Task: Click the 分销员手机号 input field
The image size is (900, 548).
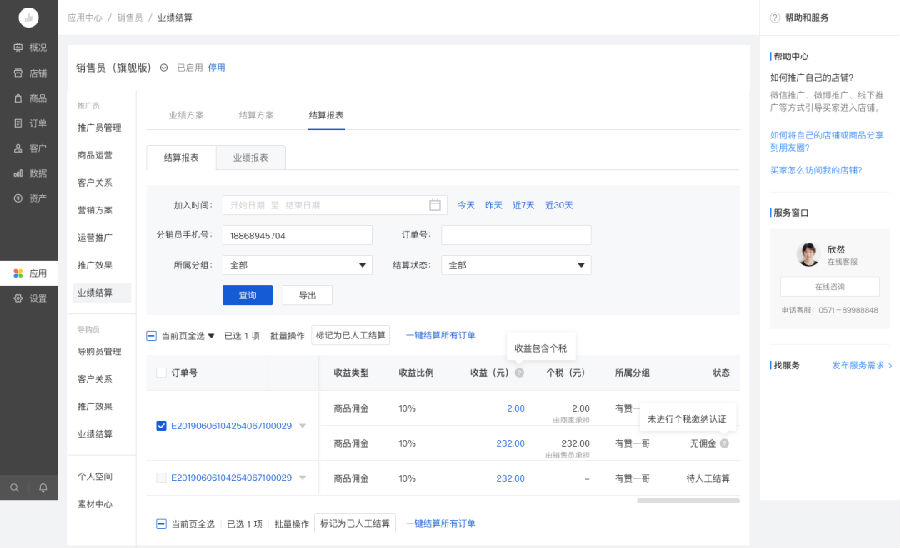Action: coord(297,235)
